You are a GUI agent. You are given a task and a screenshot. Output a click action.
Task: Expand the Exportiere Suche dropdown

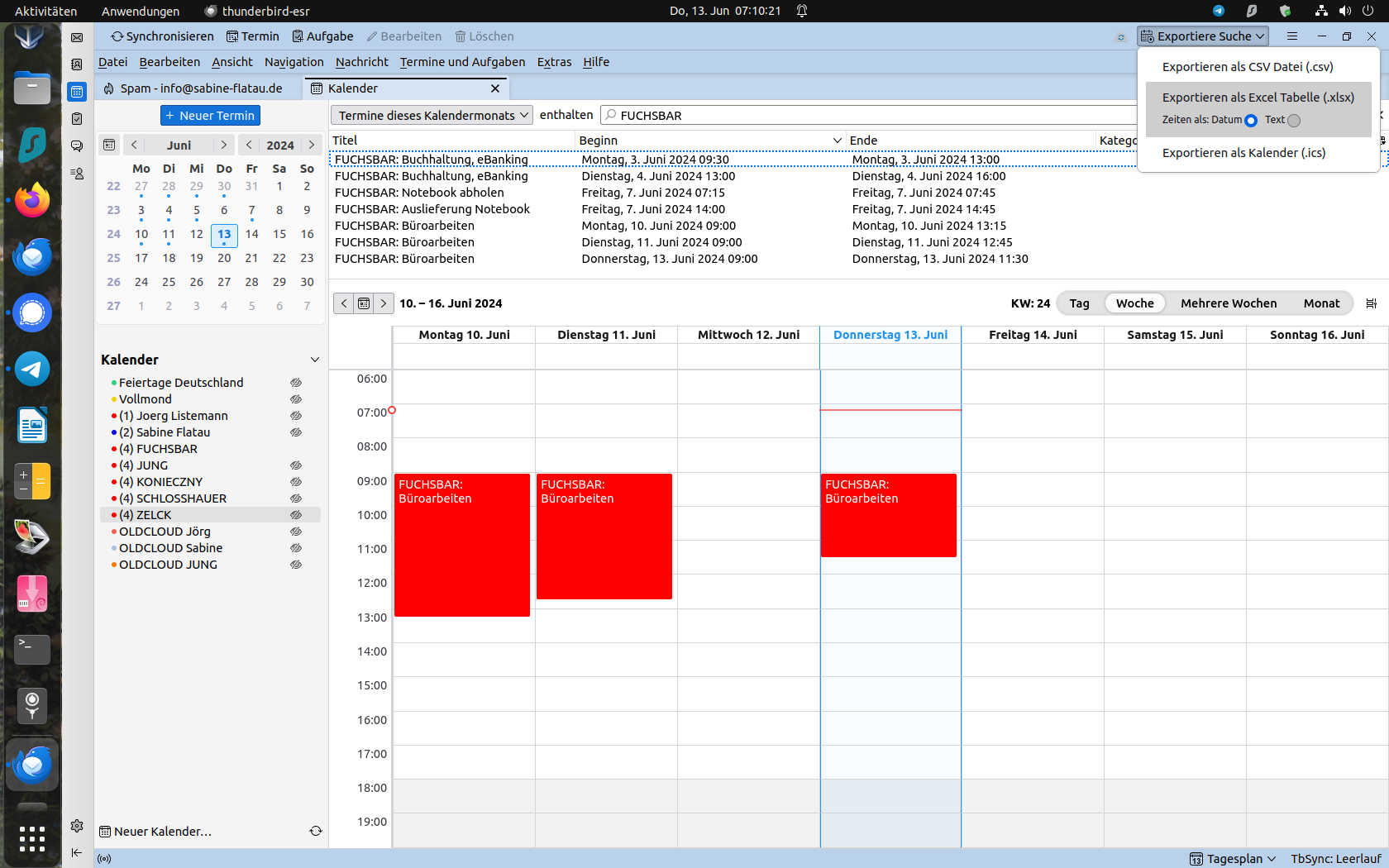point(1203,36)
